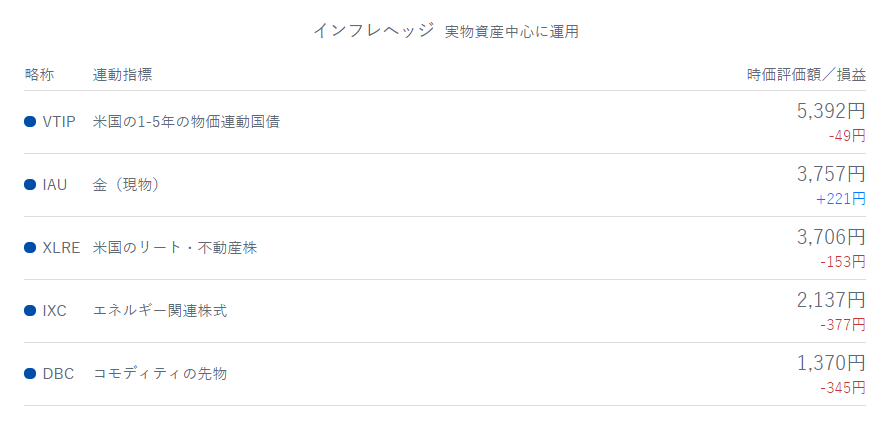This screenshot has width=896, height=428.
Task: Click IXC's エネルギー関連株式 description
Action: (x=160, y=311)
